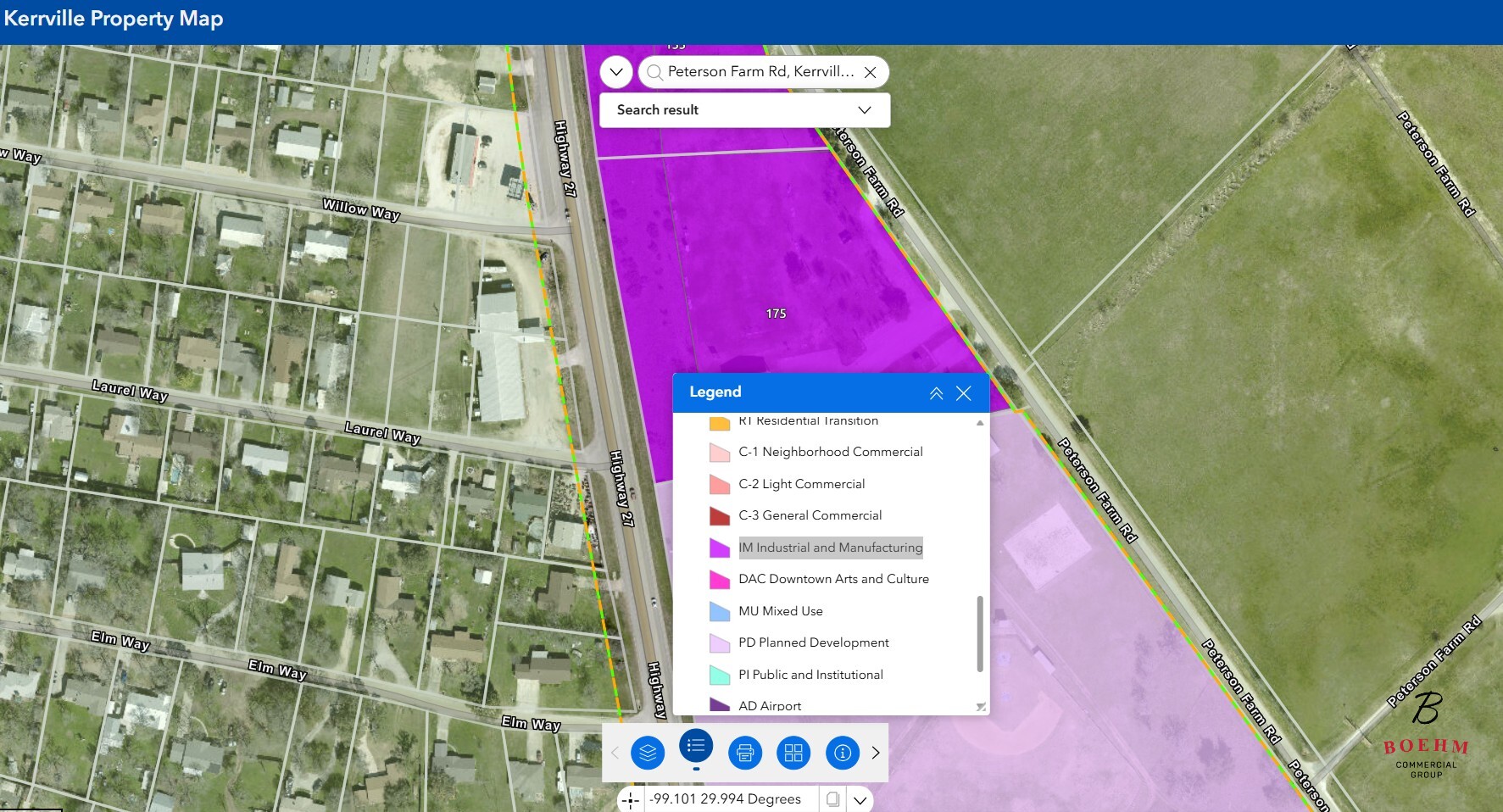The image size is (1503, 812).
Task: Open the search source dropdown chevron
Action: point(616,72)
